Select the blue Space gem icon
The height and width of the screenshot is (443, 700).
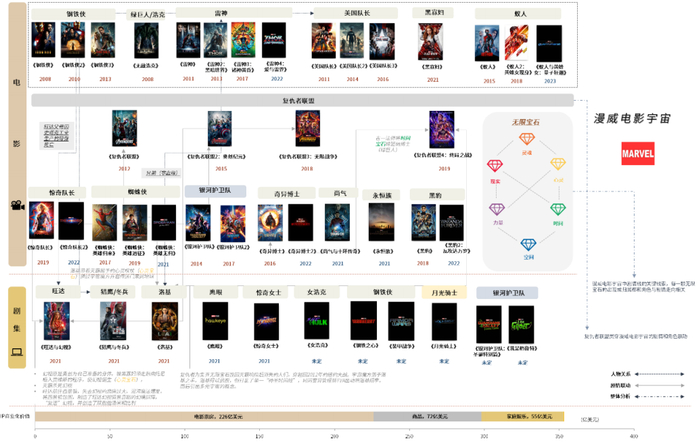pyautogui.click(x=528, y=244)
